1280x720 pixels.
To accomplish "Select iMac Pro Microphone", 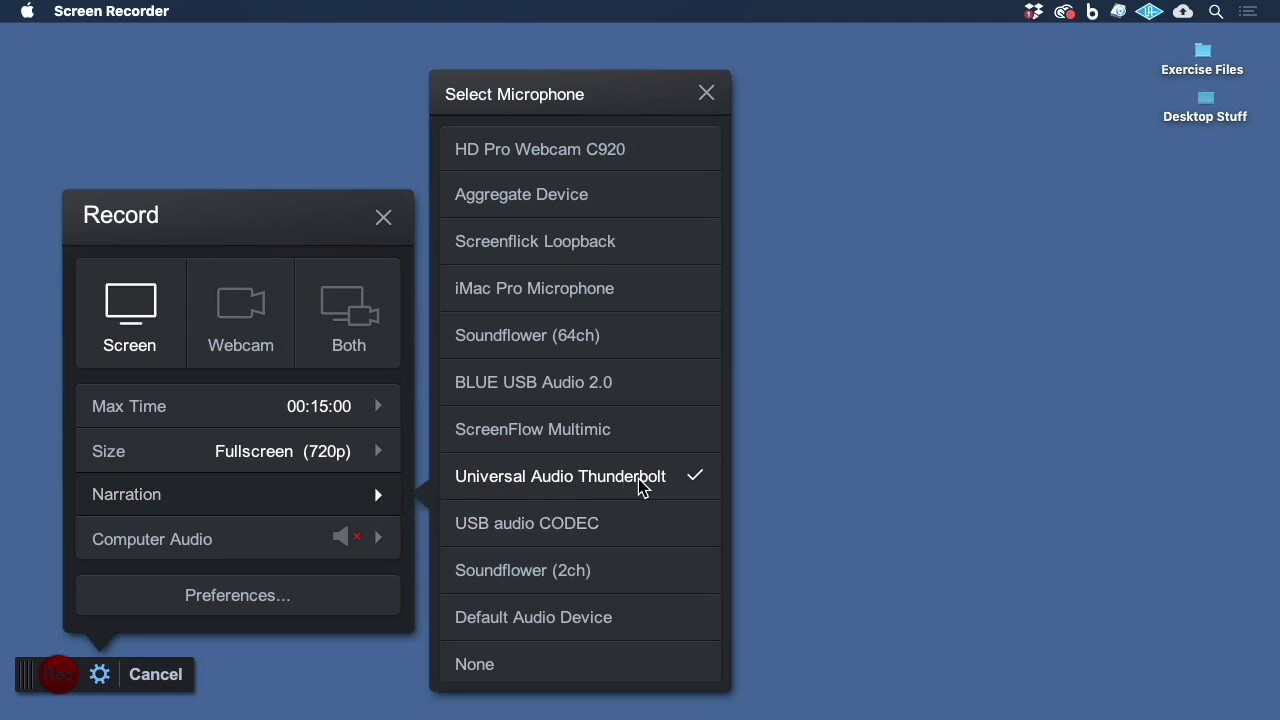I will click(580, 288).
